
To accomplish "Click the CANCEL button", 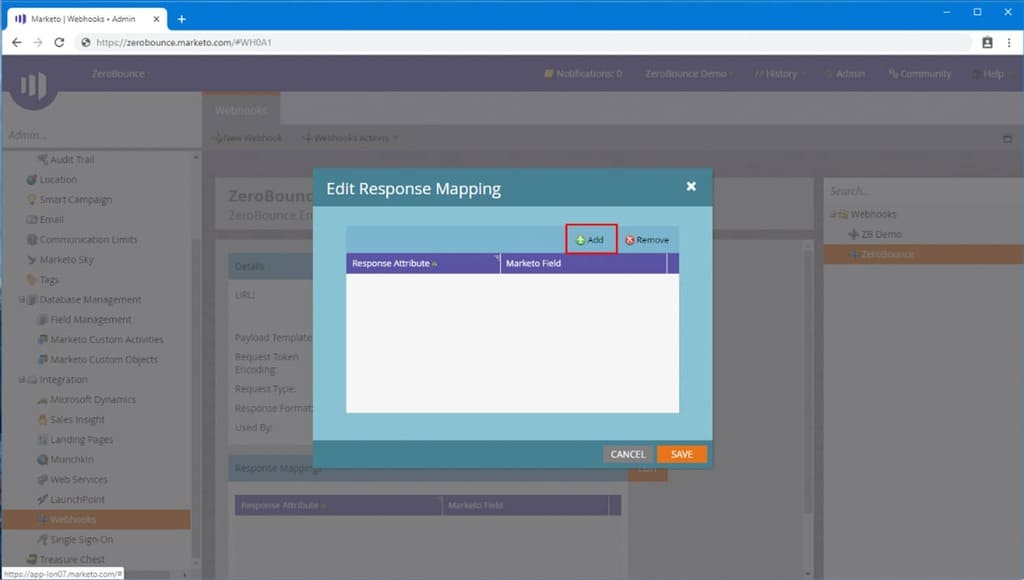I will (628, 454).
